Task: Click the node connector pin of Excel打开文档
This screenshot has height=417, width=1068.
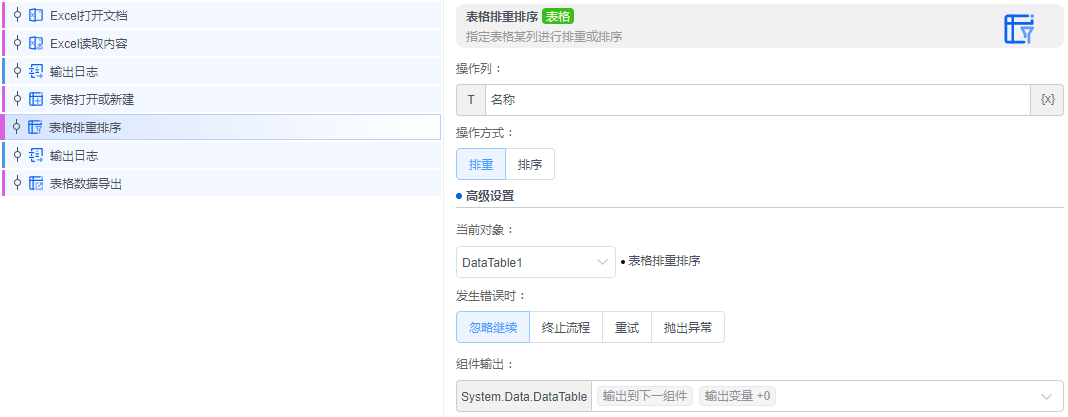Action: point(18,15)
